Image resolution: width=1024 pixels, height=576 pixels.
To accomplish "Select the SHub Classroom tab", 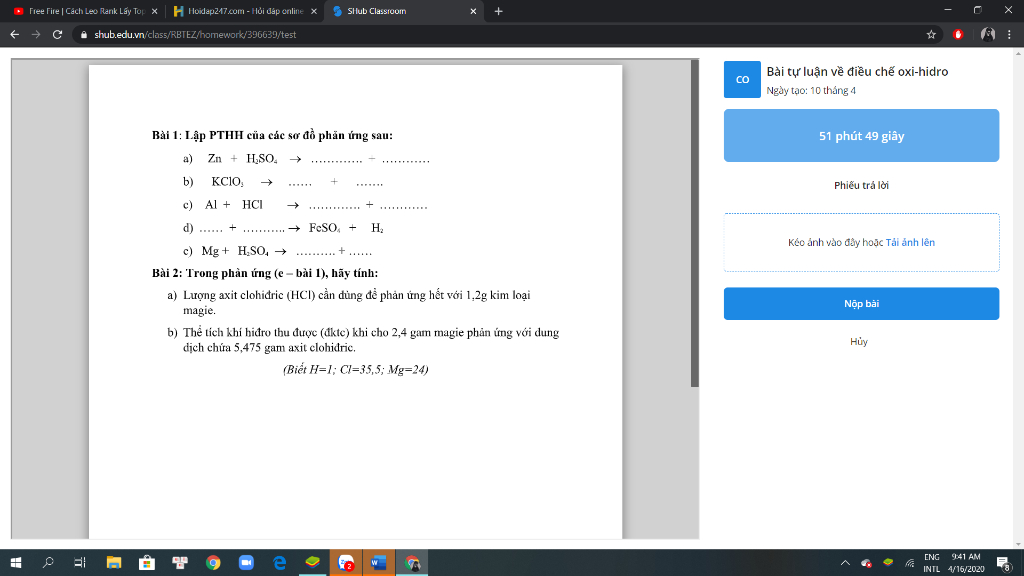I will click(x=404, y=11).
